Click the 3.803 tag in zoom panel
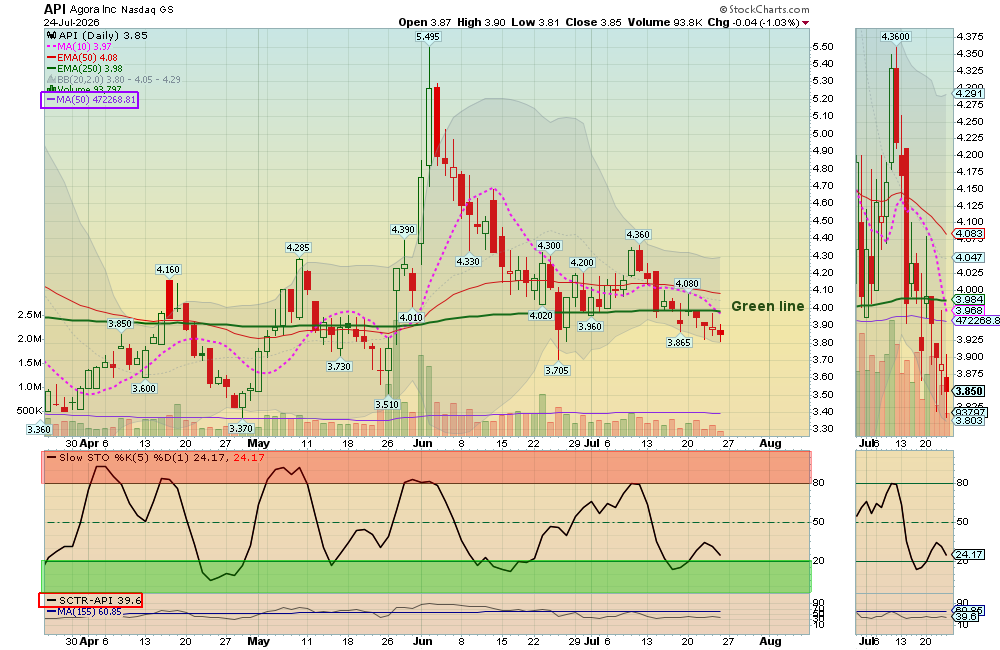 [x=969, y=420]
